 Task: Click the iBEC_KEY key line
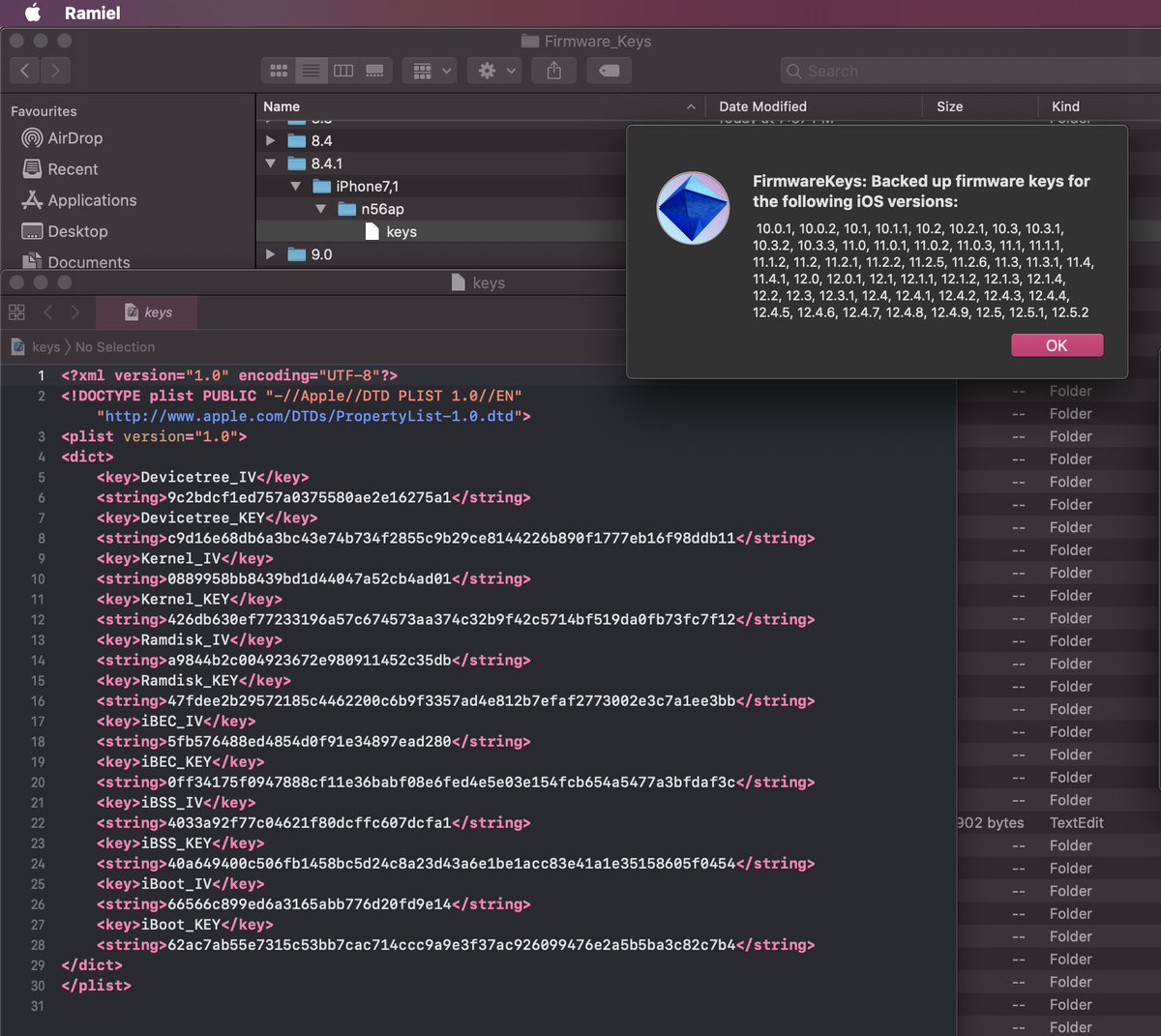coord(181,761)
